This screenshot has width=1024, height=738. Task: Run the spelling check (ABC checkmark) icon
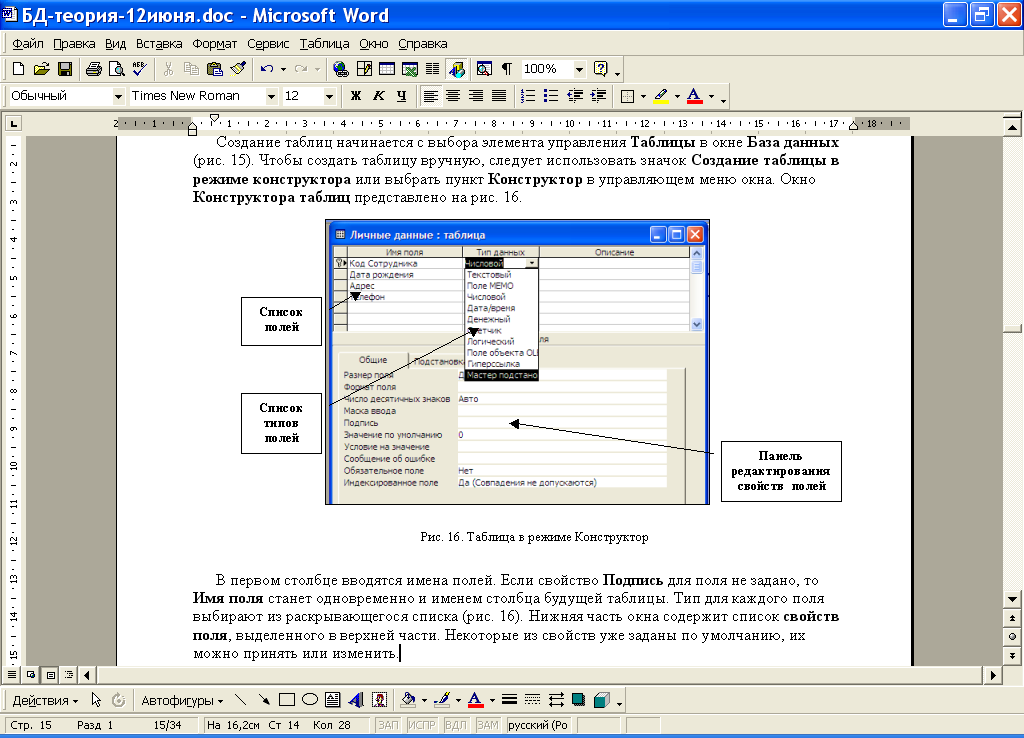139,69
